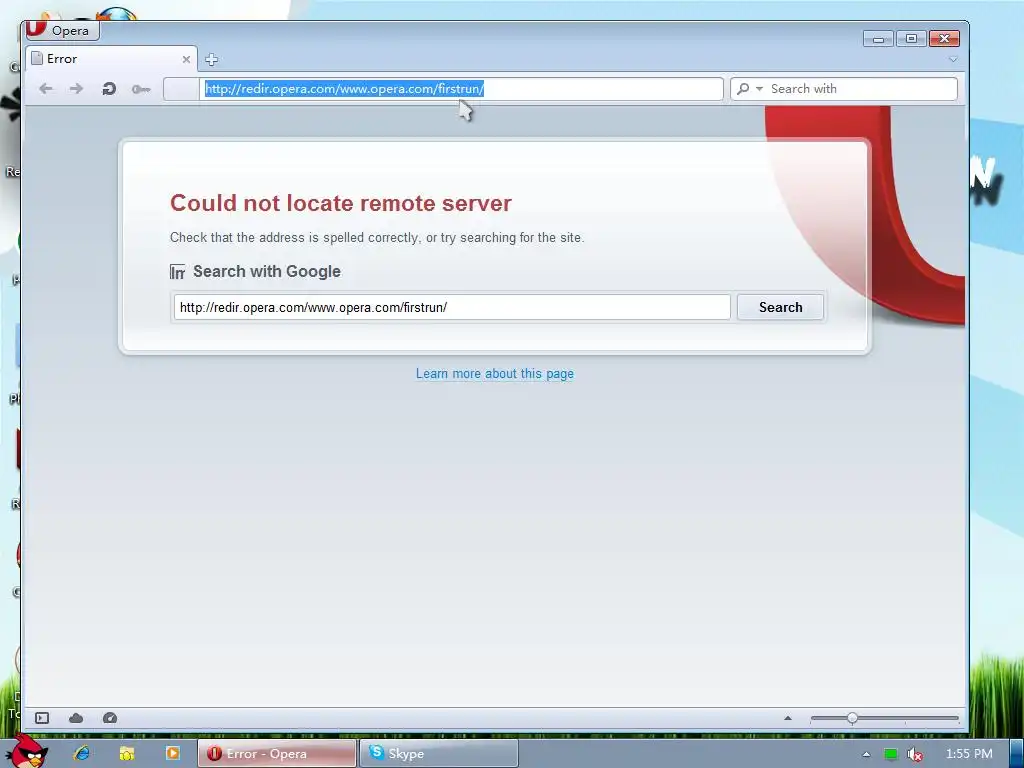Go forward to next page
1024x768 pixels.
pos(76,89)
